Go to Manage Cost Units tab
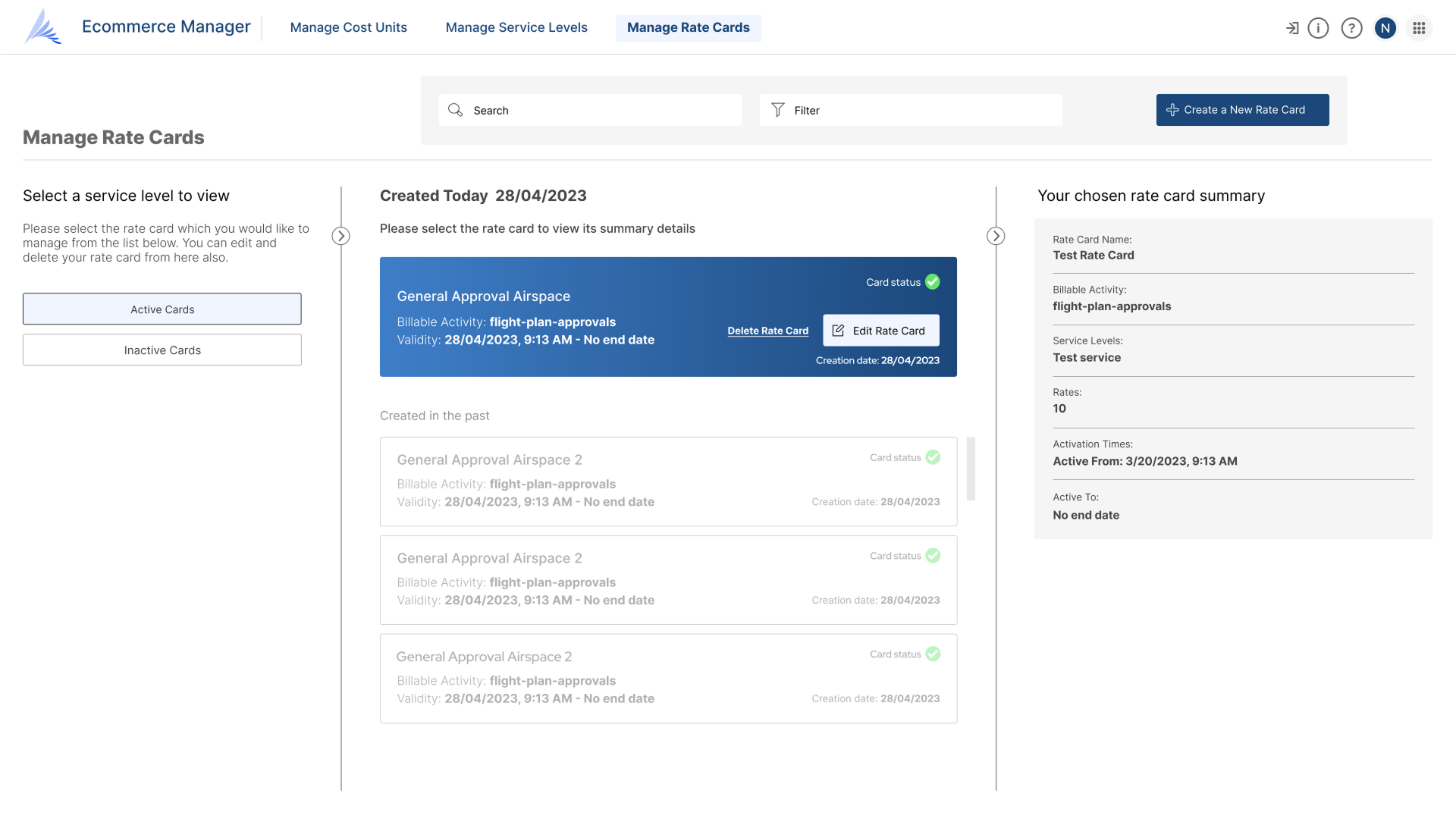Screen dimensions: 1456x819 click(348, 27)
